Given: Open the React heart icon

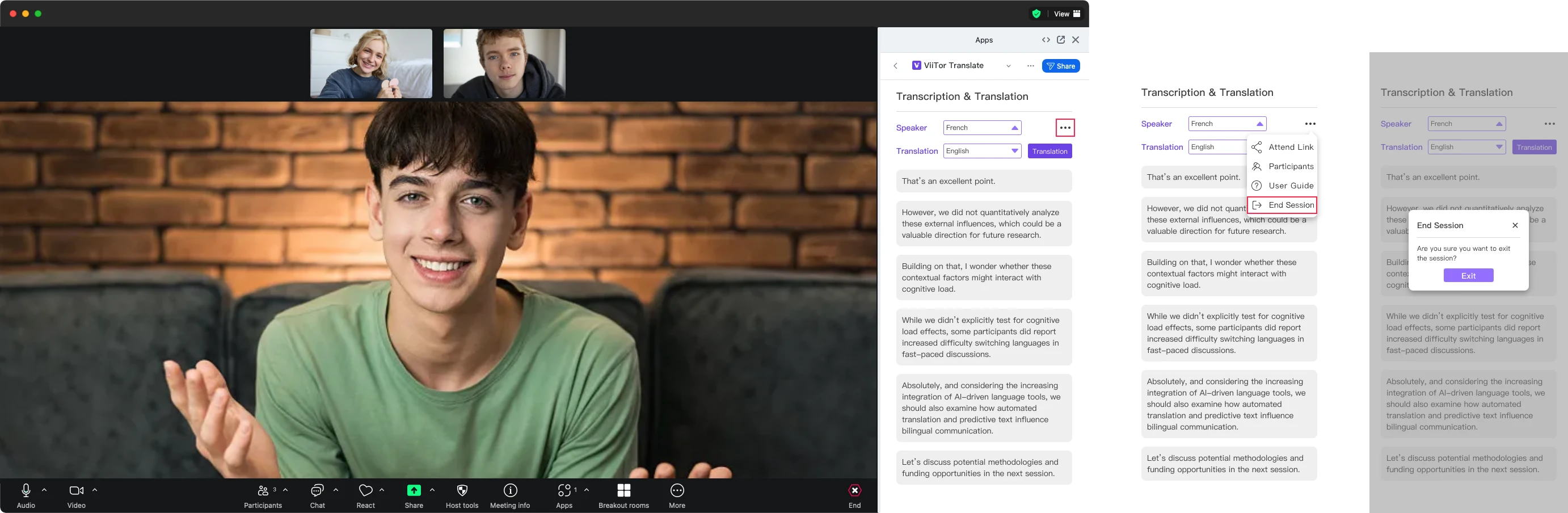Looking at the screenshot, I should tap(365, 490).
